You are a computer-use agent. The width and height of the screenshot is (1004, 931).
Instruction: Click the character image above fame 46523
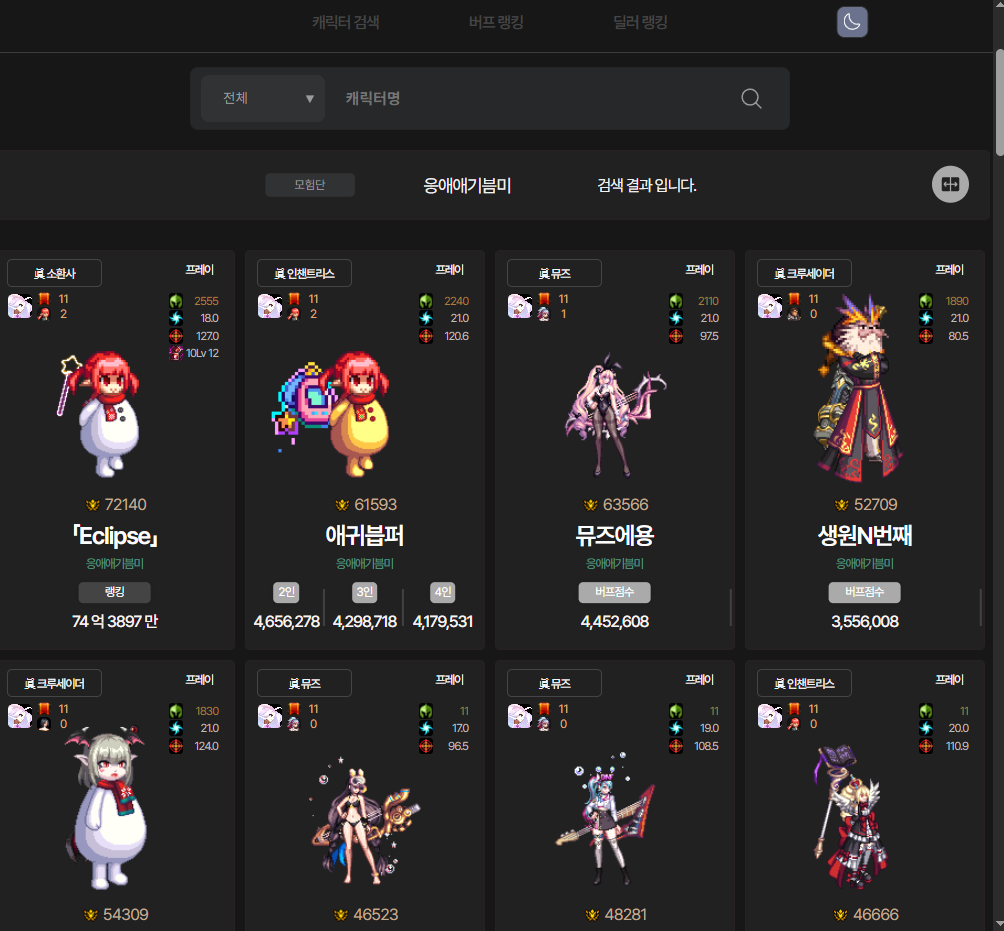(x=366, y=820)
